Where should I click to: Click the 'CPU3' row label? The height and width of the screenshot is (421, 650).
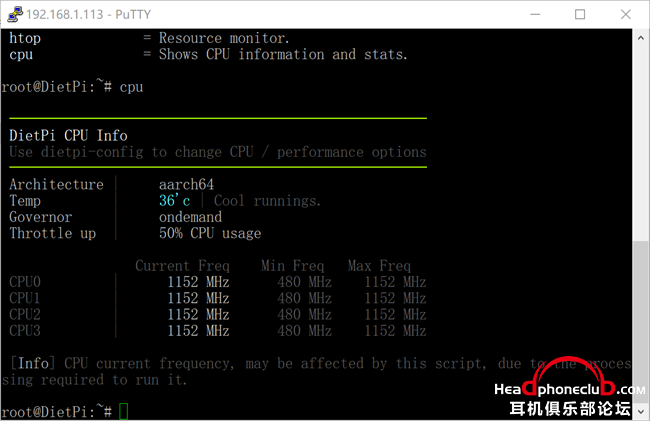click(x=25, y=331)
